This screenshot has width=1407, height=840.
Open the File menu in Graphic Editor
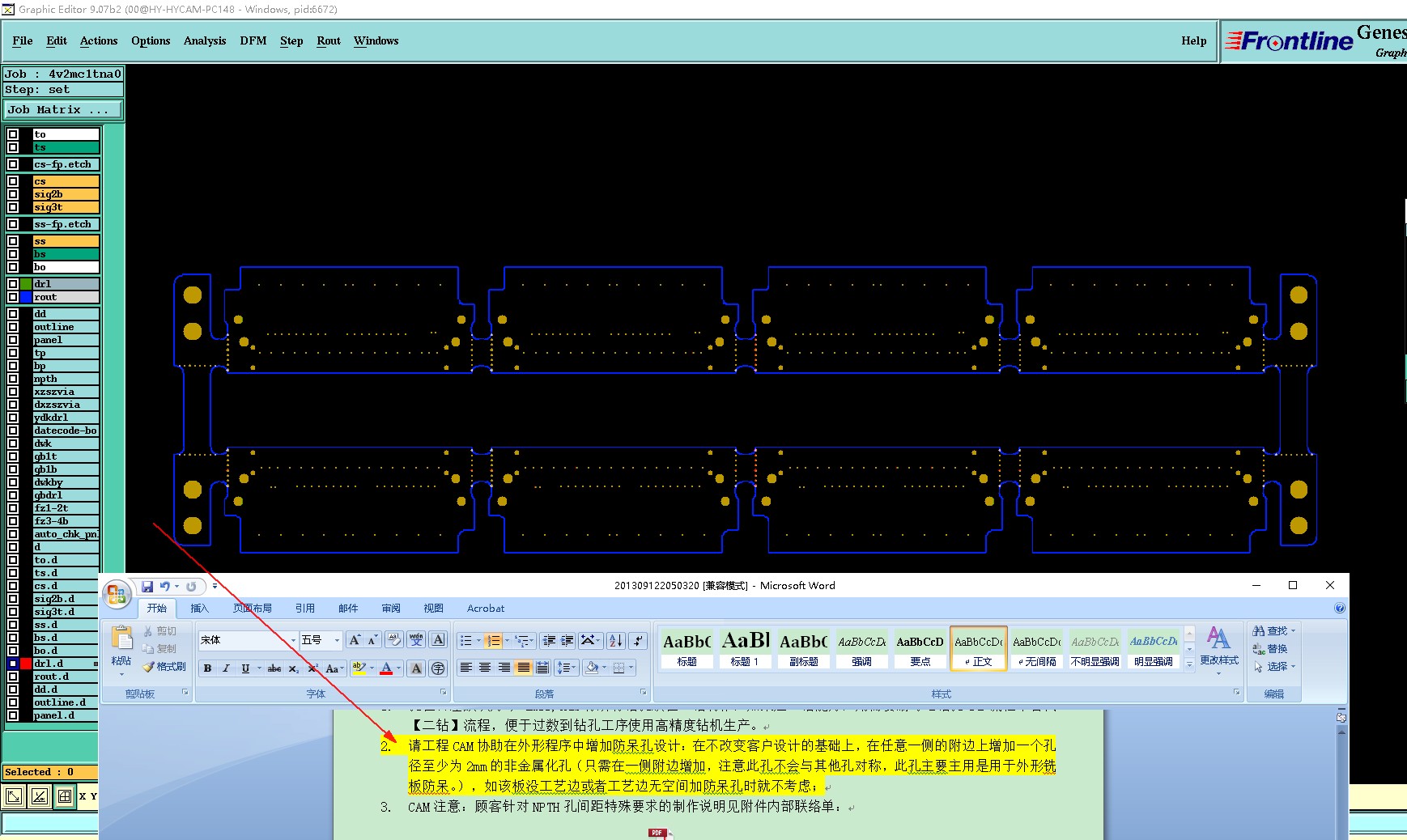(23, 40)
